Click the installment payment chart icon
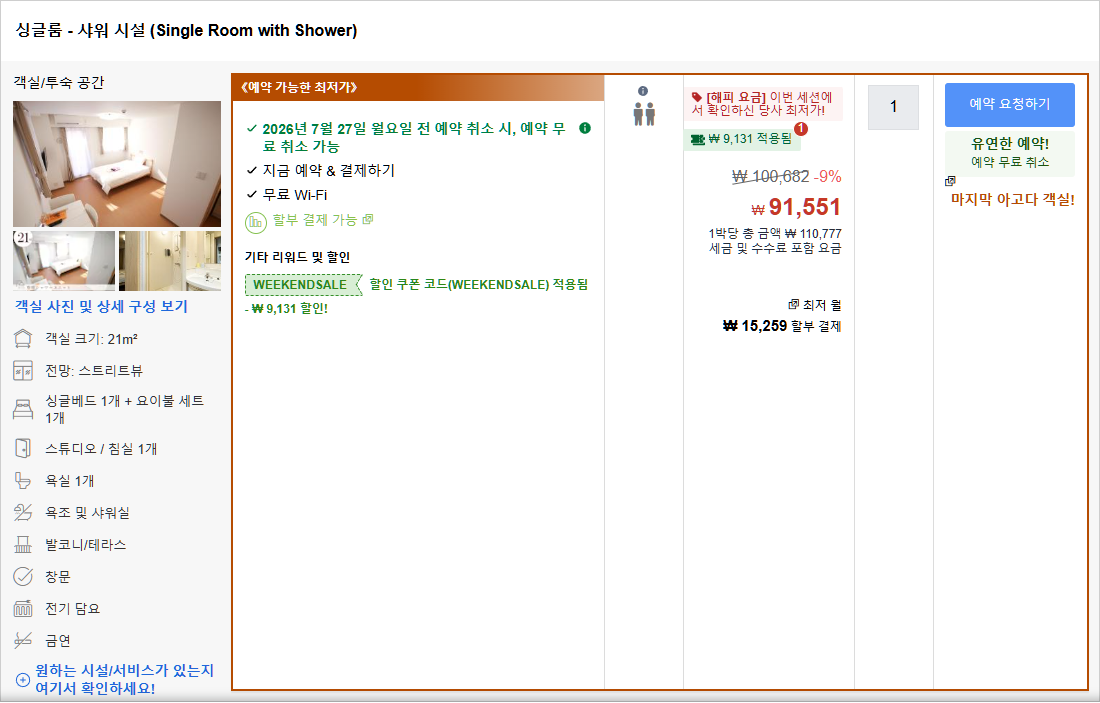Image resolution: width=1100 pixels, height=703 pixels. pos(255,222)
